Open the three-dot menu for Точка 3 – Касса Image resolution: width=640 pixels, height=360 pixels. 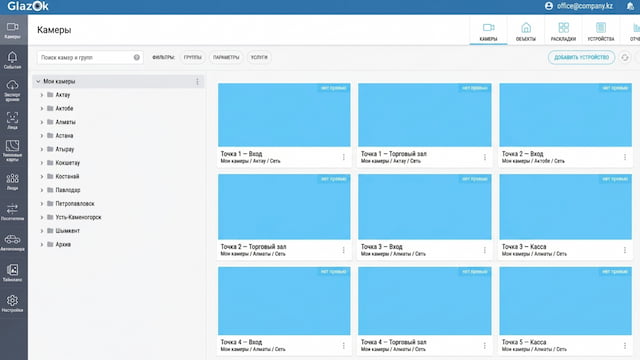pyautogui.click(x=625, y=250)
